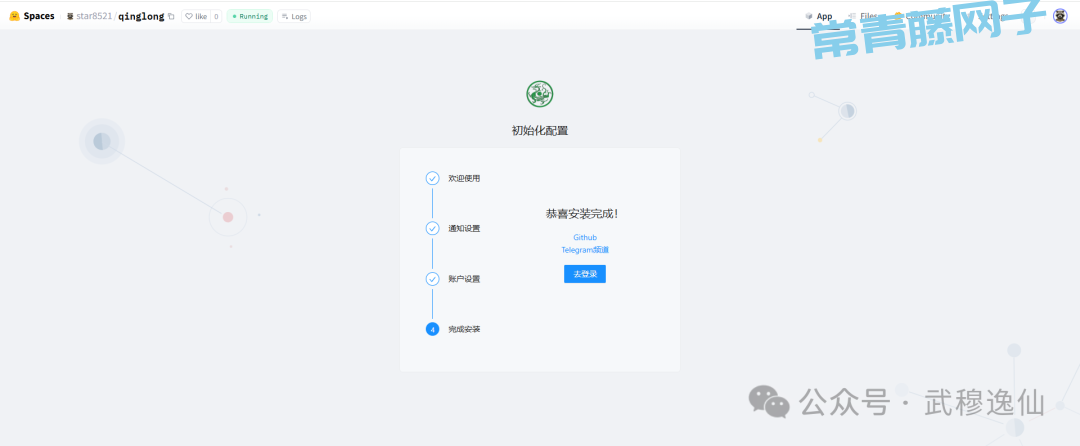Select the 完成安装 step label
This screenshot has height=446, width=1080.
point(464,329)
